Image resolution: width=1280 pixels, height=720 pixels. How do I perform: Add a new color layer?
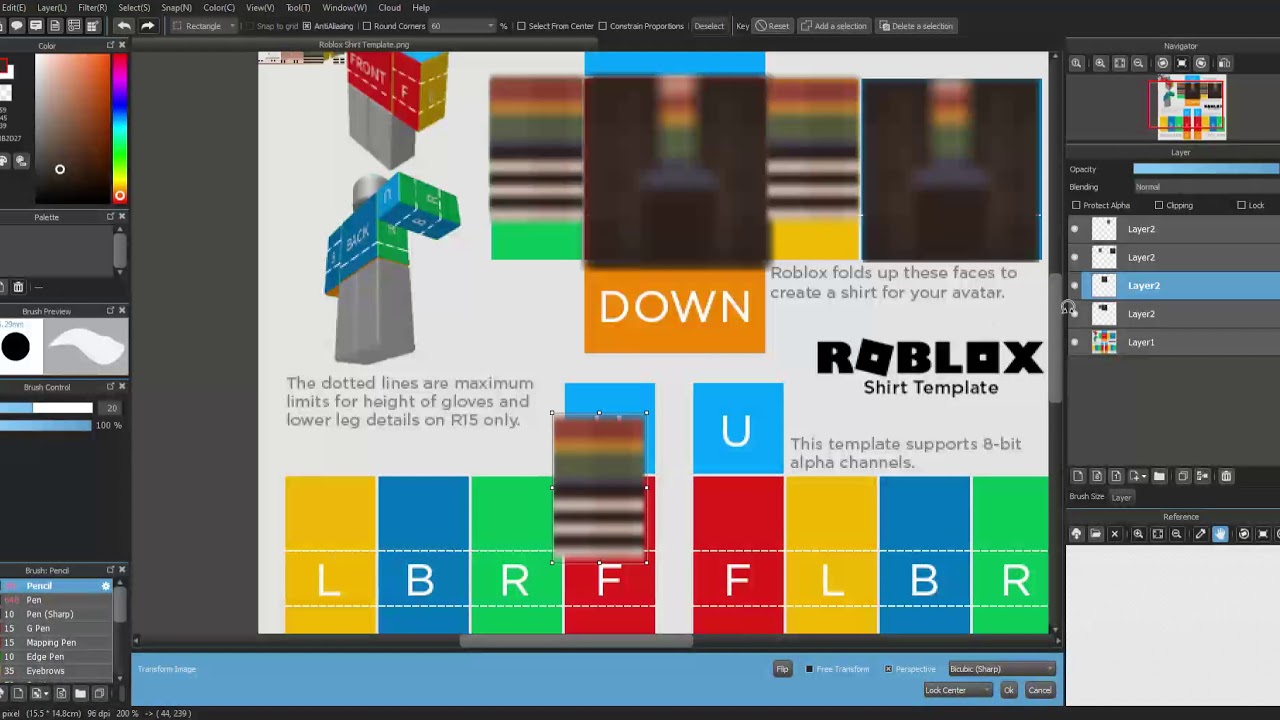click(1078, 476)
